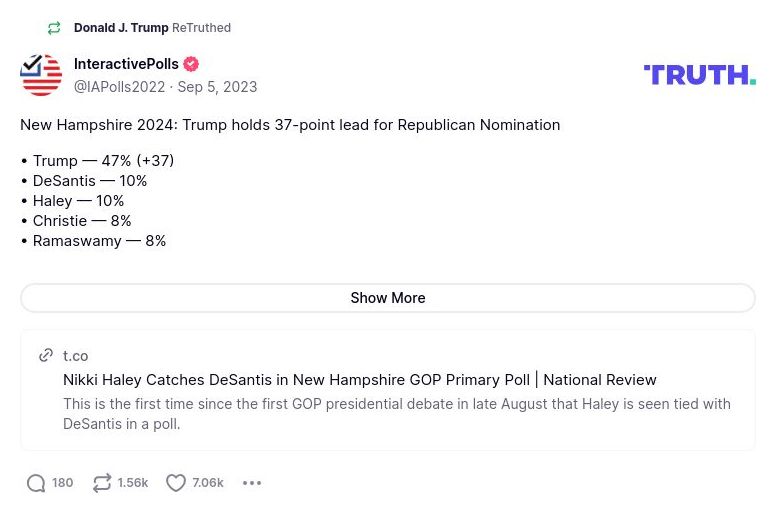Open the InteractivePolls profile avatar
Screen dimensions: 777x513
click(41, 75)
